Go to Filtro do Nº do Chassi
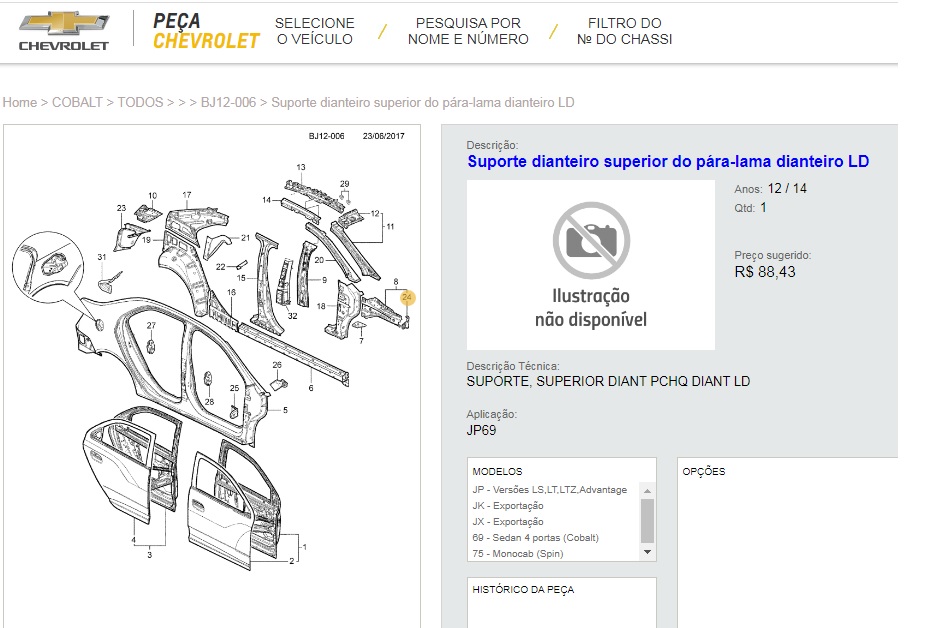This screenshot has height=628, width=949. click(624, 31)
